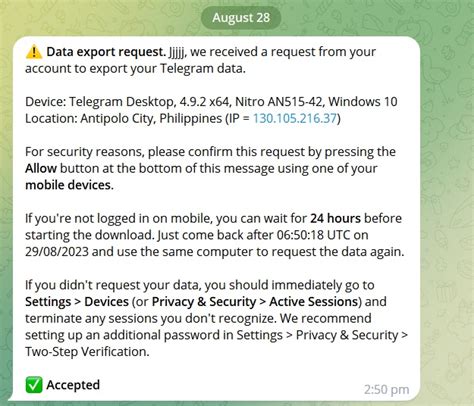Click the August 28 date badge

click(x=241, y=18)
